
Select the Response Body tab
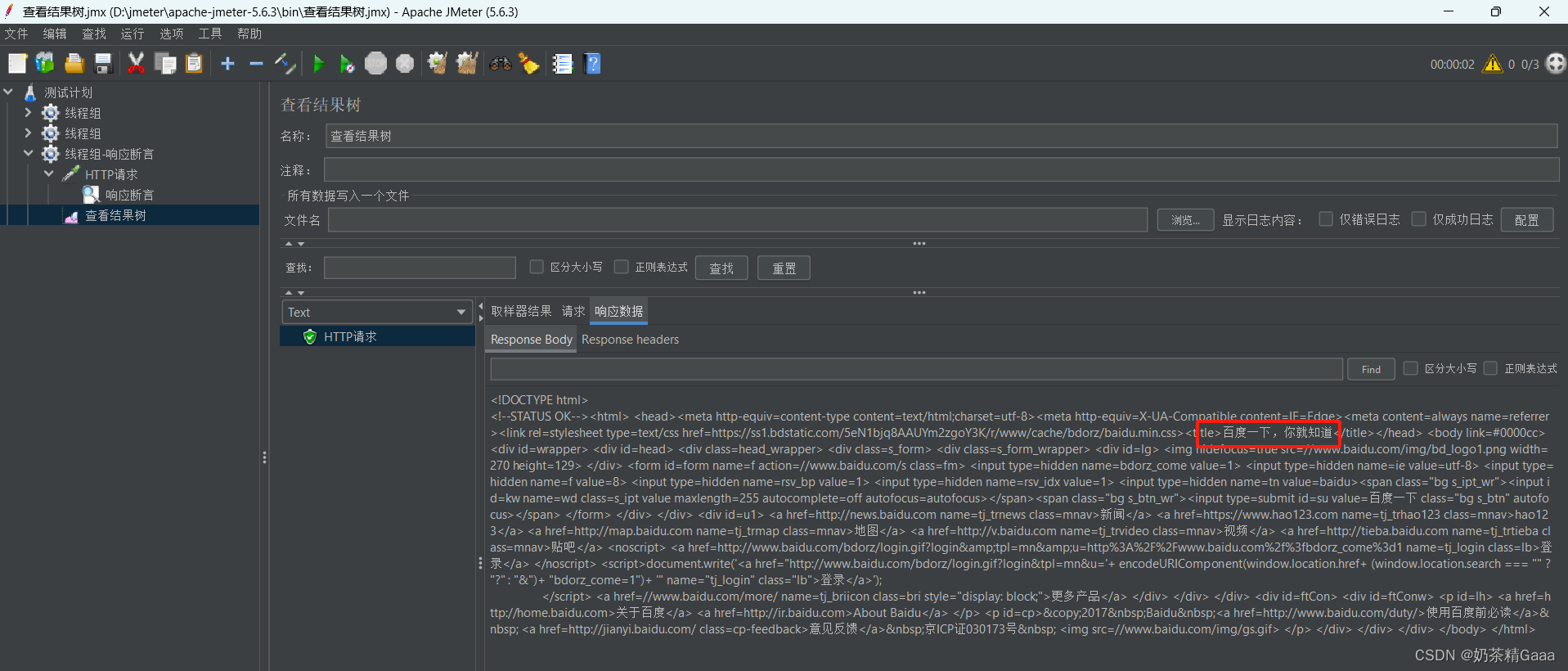(532, 339)
